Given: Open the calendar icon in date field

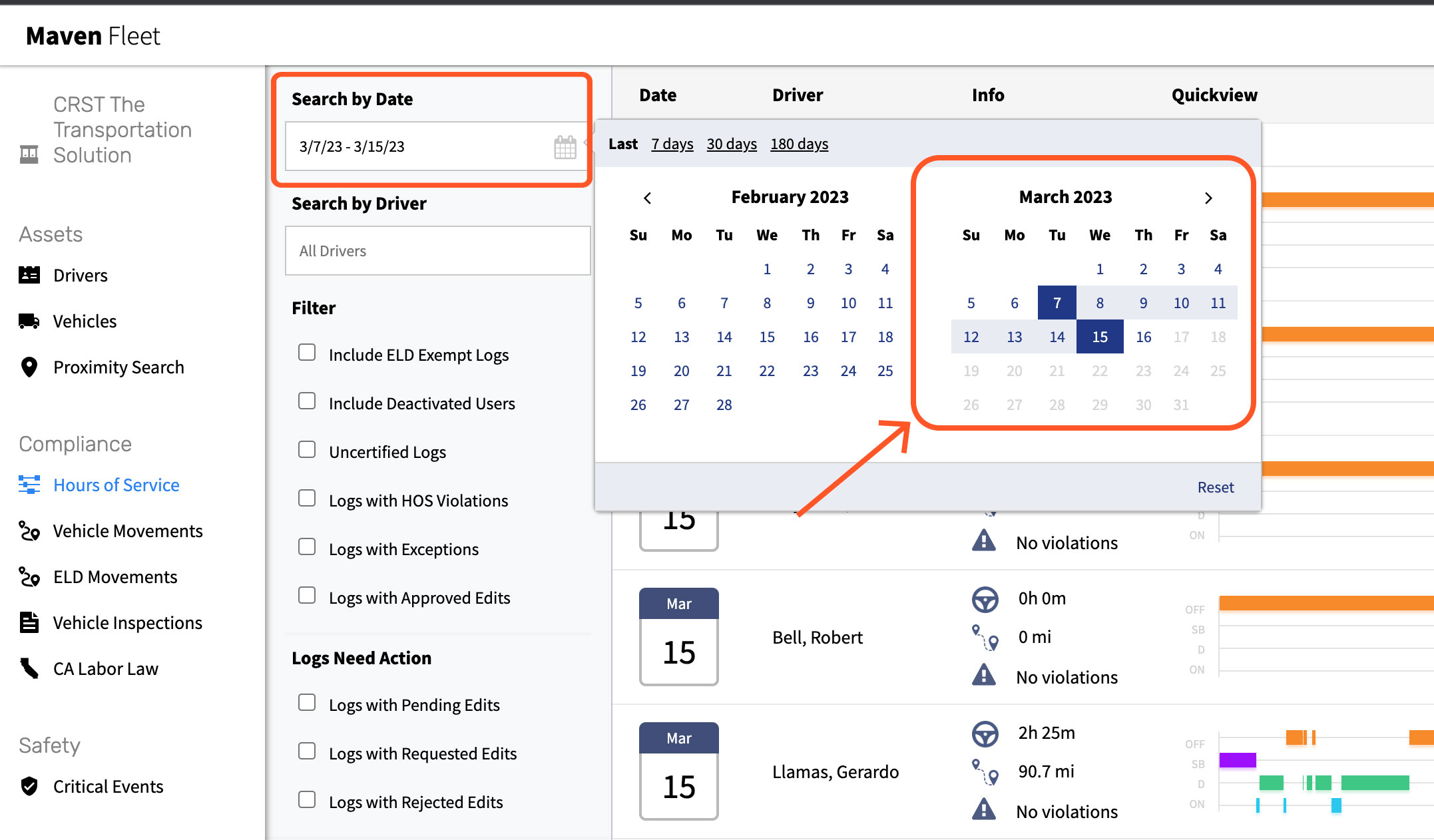Looking at the screenshot, I should pos(565,146).
